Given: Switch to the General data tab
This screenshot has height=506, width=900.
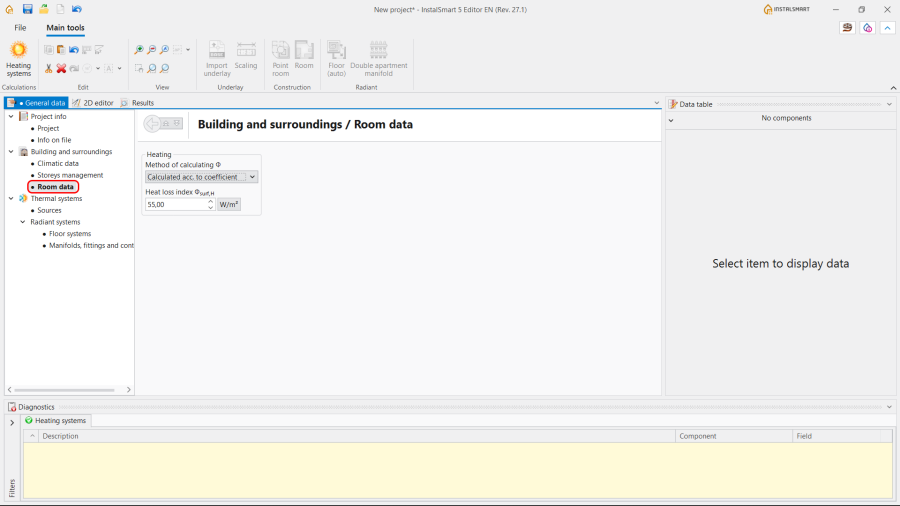Looking at the screenshot, I should [x=37, y=103].
